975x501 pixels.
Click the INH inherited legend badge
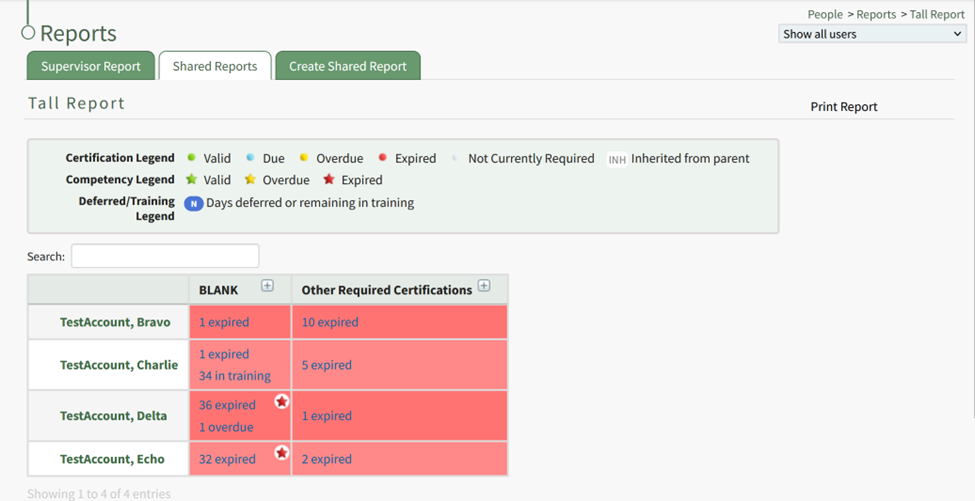[x=617, y=159]
